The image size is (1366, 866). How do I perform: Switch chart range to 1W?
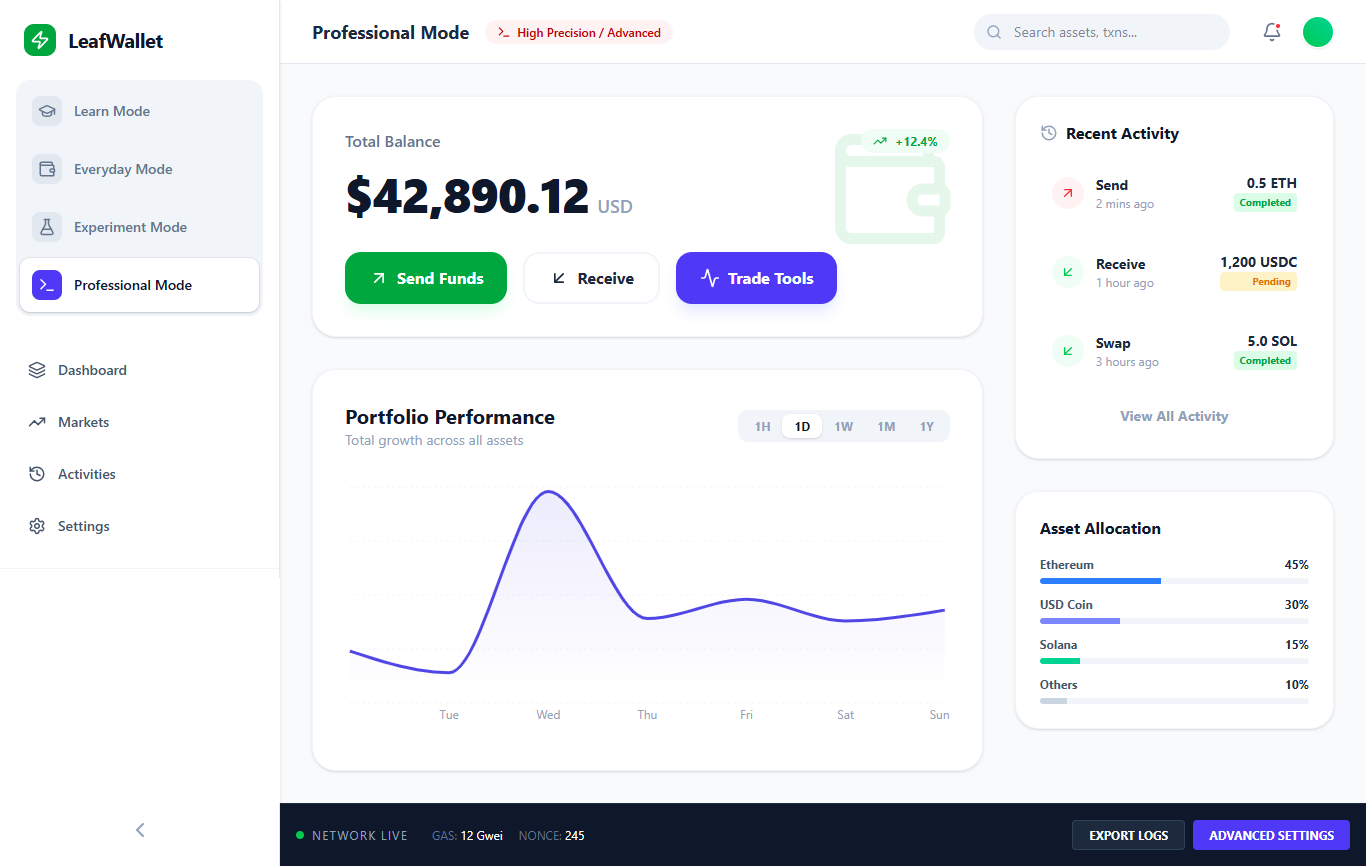(x=844, y=427)
